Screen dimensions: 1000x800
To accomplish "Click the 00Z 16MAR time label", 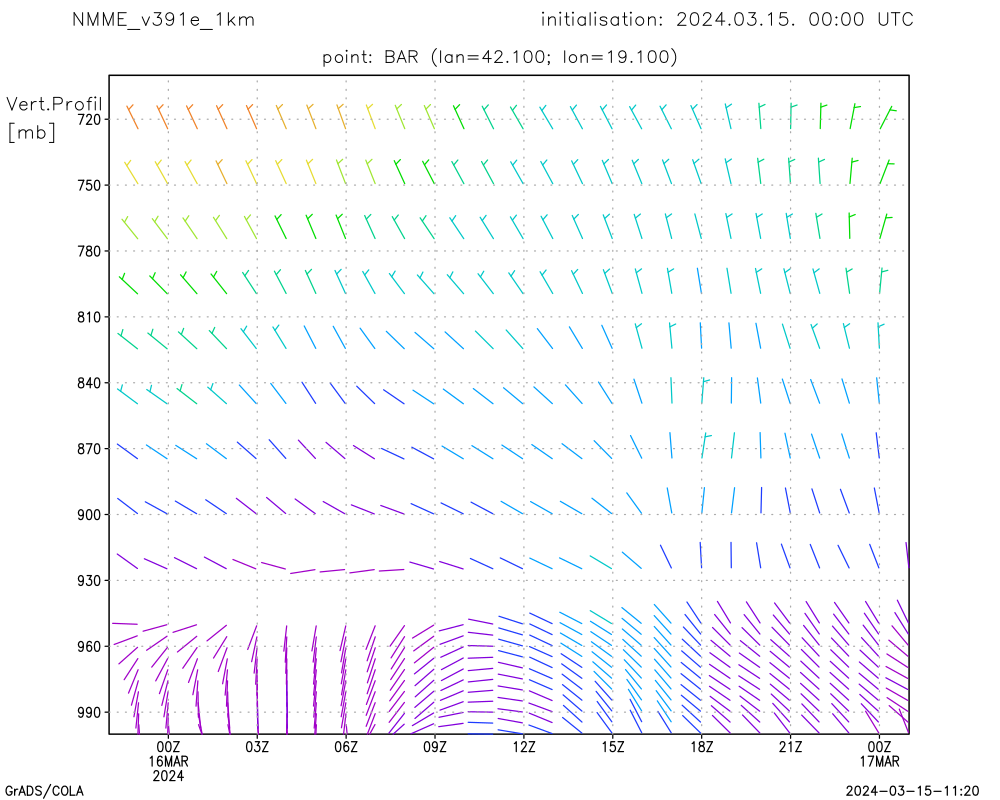I will (x=168, y=754).
